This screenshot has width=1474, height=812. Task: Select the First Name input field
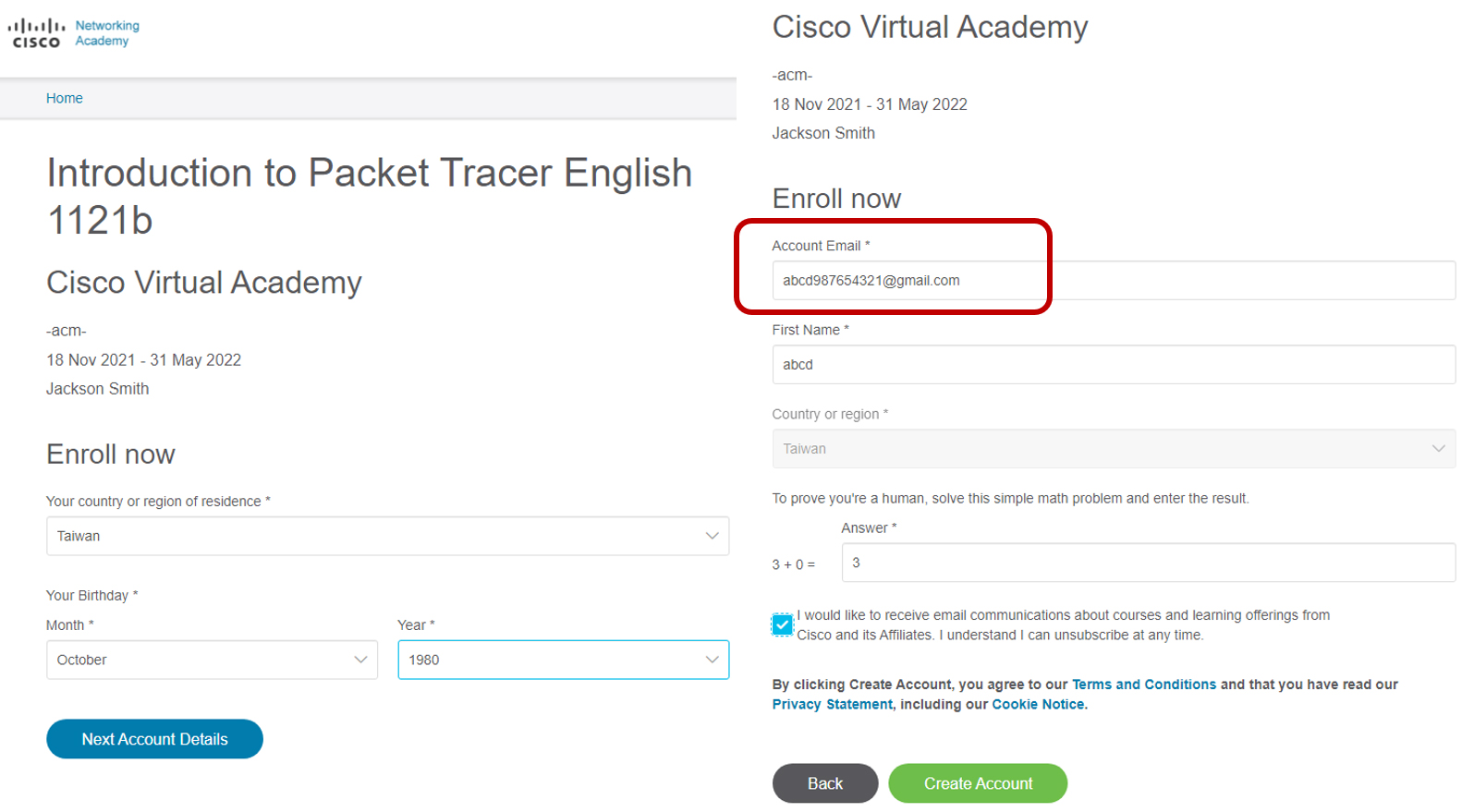coord(1114,364)
